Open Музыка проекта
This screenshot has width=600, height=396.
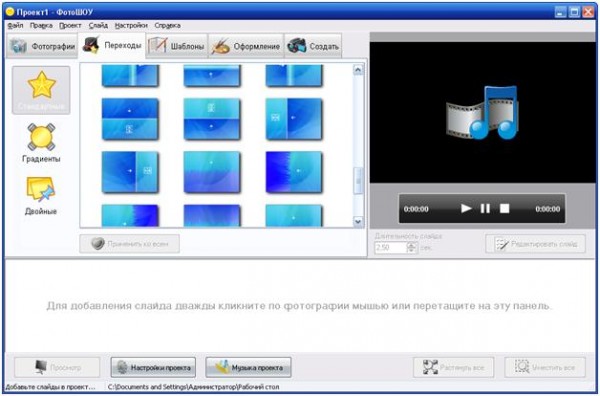click(x=248, y=367)
